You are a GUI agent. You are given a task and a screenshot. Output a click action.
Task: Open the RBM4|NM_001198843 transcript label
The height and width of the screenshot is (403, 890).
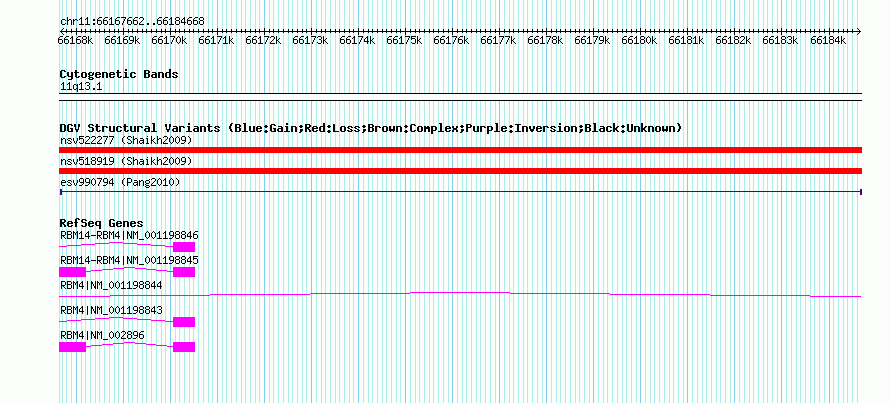[111, 310]
